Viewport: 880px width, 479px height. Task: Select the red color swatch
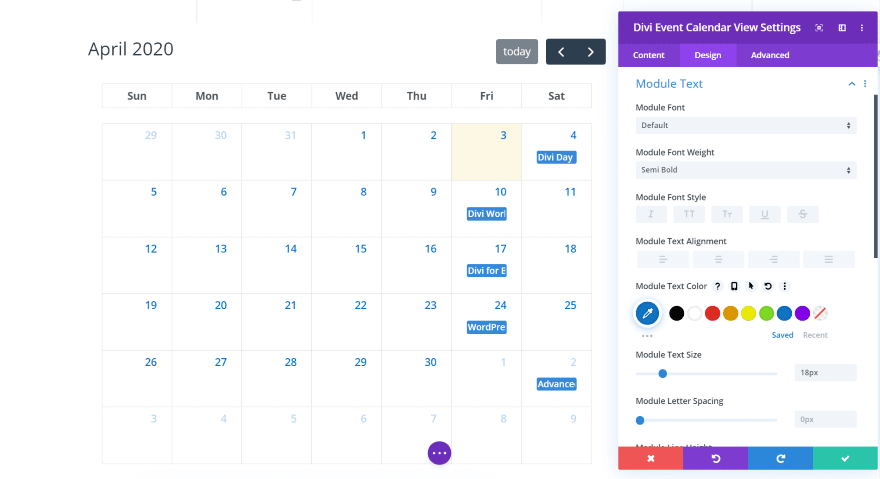tap(712, 314)
